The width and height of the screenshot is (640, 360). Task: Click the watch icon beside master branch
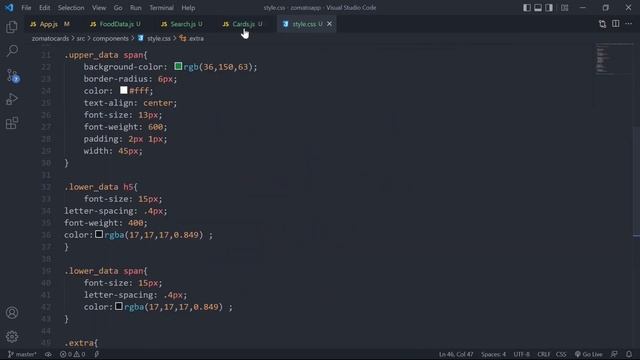(48, 354)
